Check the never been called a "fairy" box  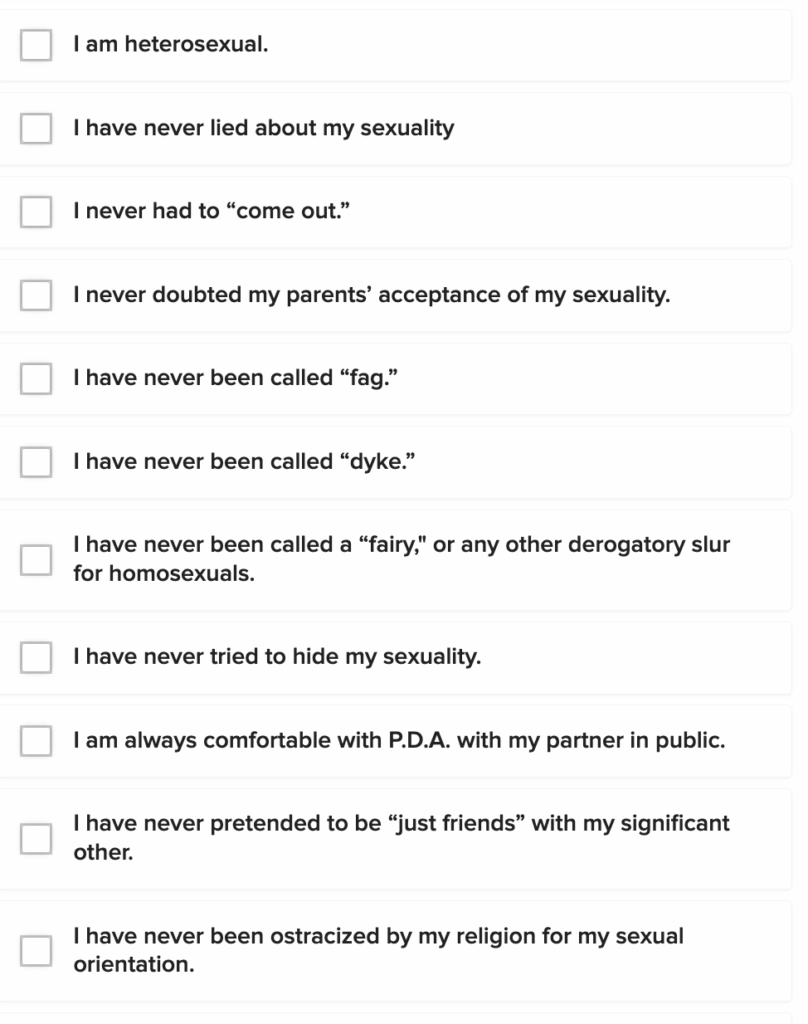pos(36,560)
